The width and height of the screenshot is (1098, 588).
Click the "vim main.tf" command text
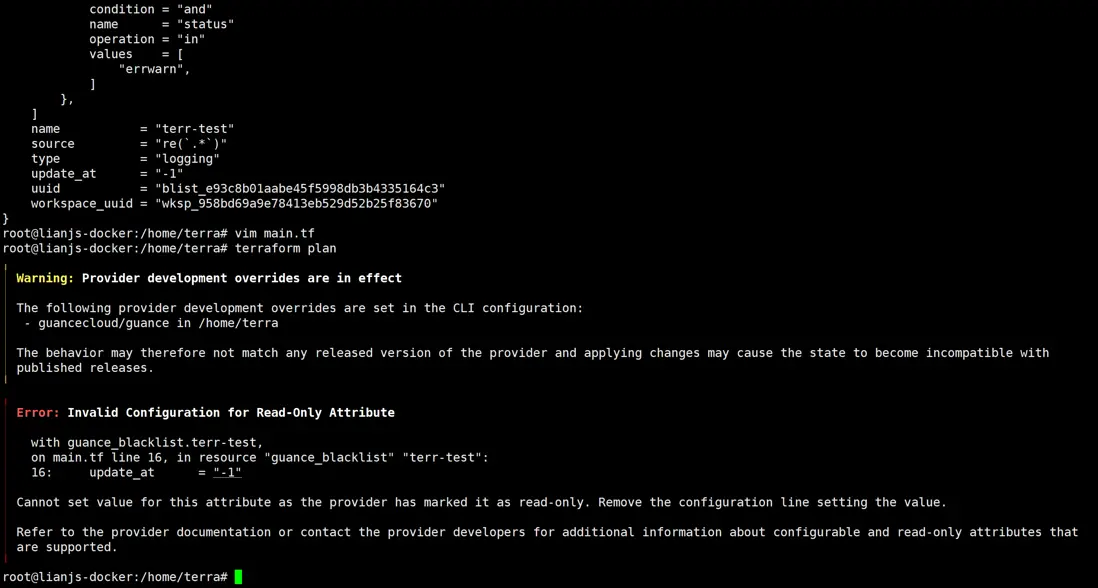click(274, 233)
